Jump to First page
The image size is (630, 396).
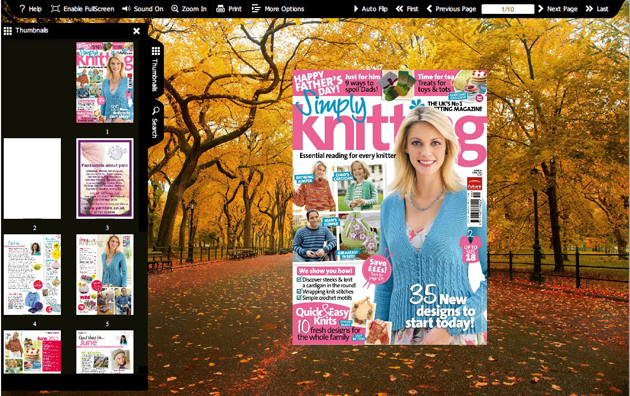coord(407,9)
